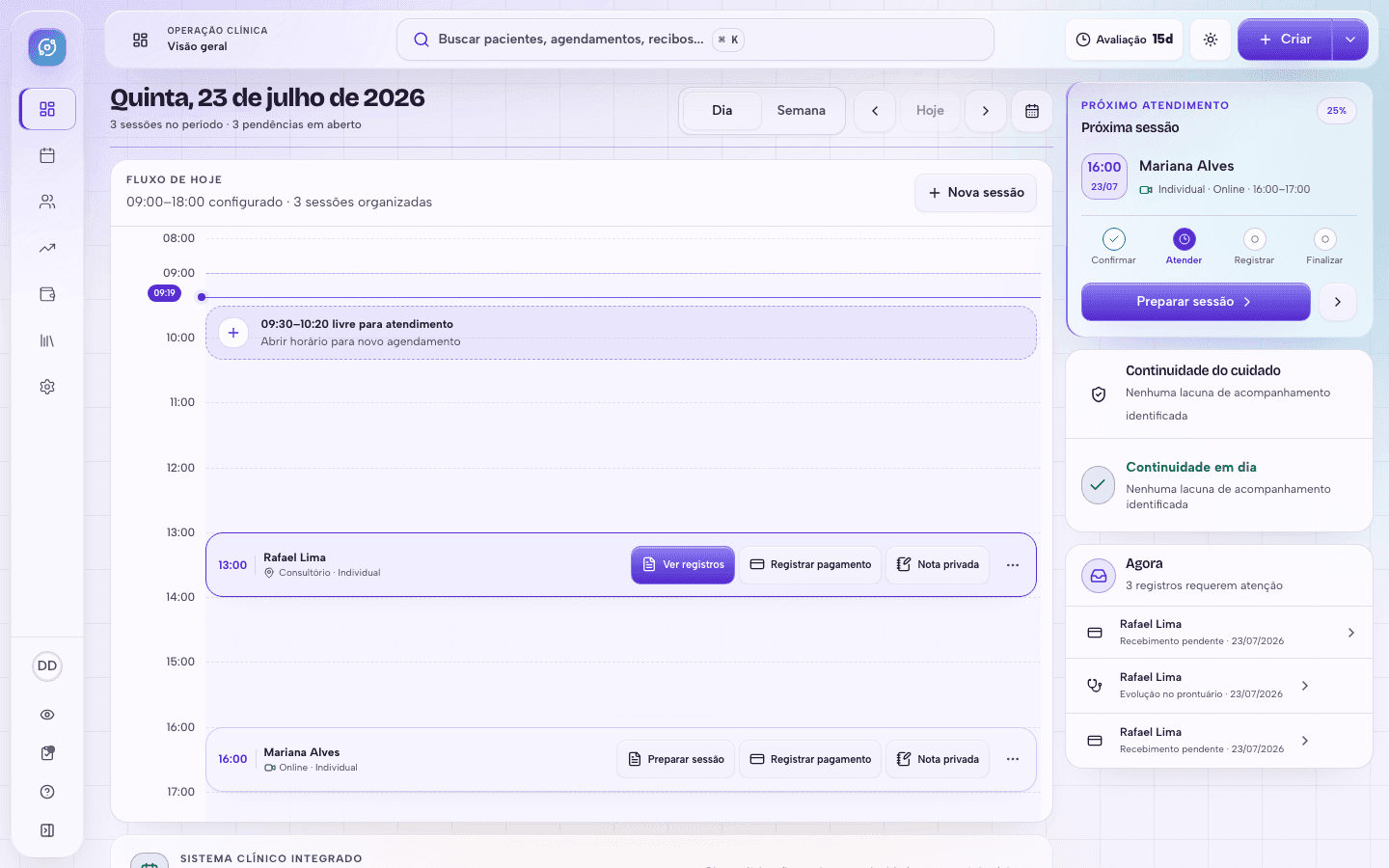Click Nota privada for Mariana Alves session
Screen dimensions: 1389x868
point(938,760)
